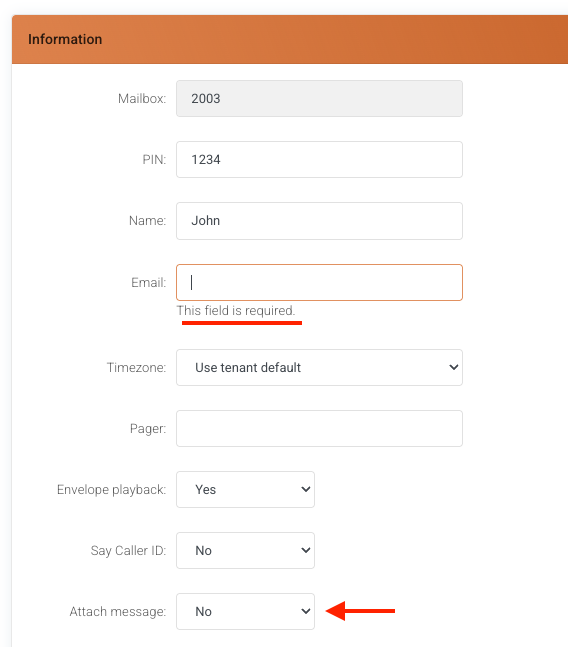The height and width of the screenshot is (647, 568).
Task: Click the 'This field is required.' message
Action: tap(236, 310)
